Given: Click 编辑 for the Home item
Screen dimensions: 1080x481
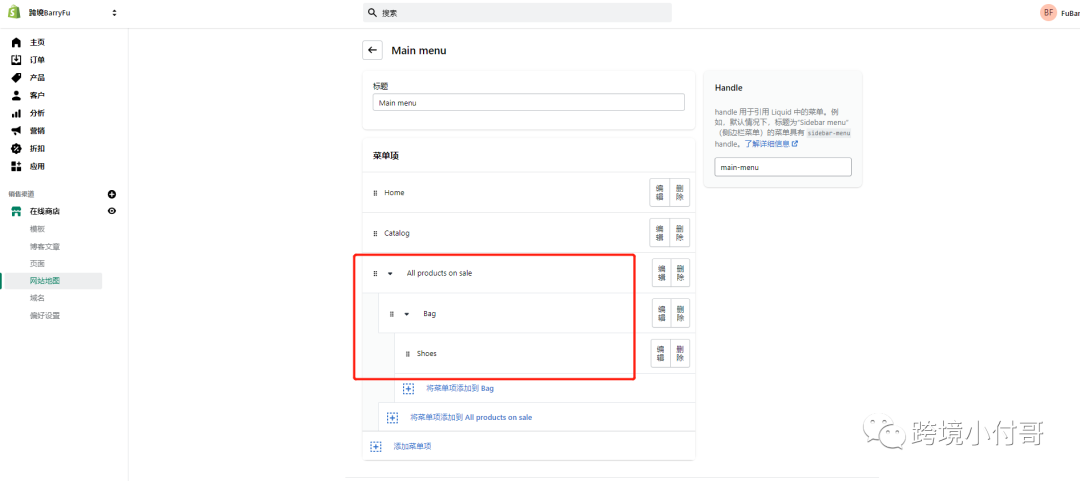Looking at the screenshot, I should (x=660, y=193).
